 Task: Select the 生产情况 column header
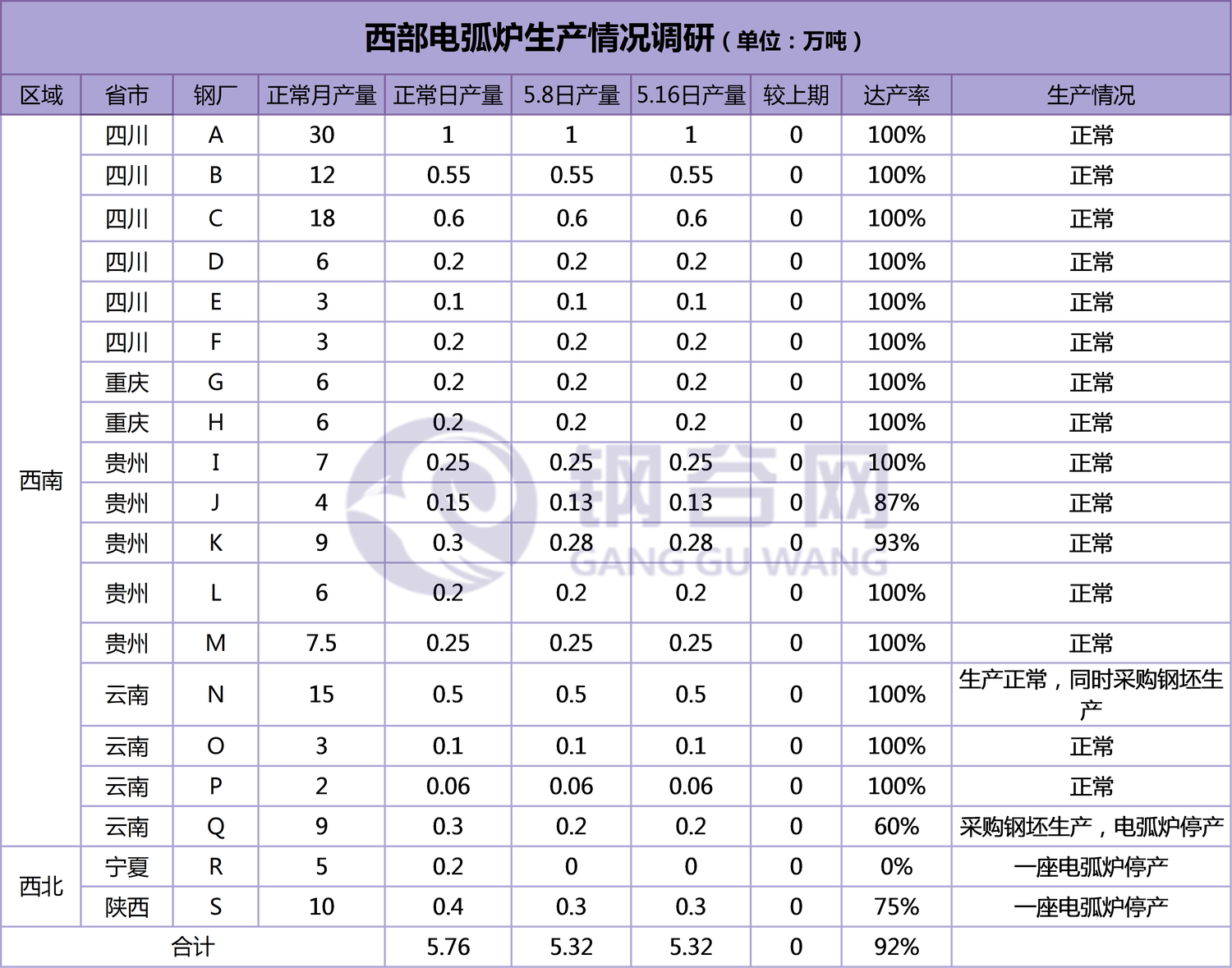click(1091, 95)
